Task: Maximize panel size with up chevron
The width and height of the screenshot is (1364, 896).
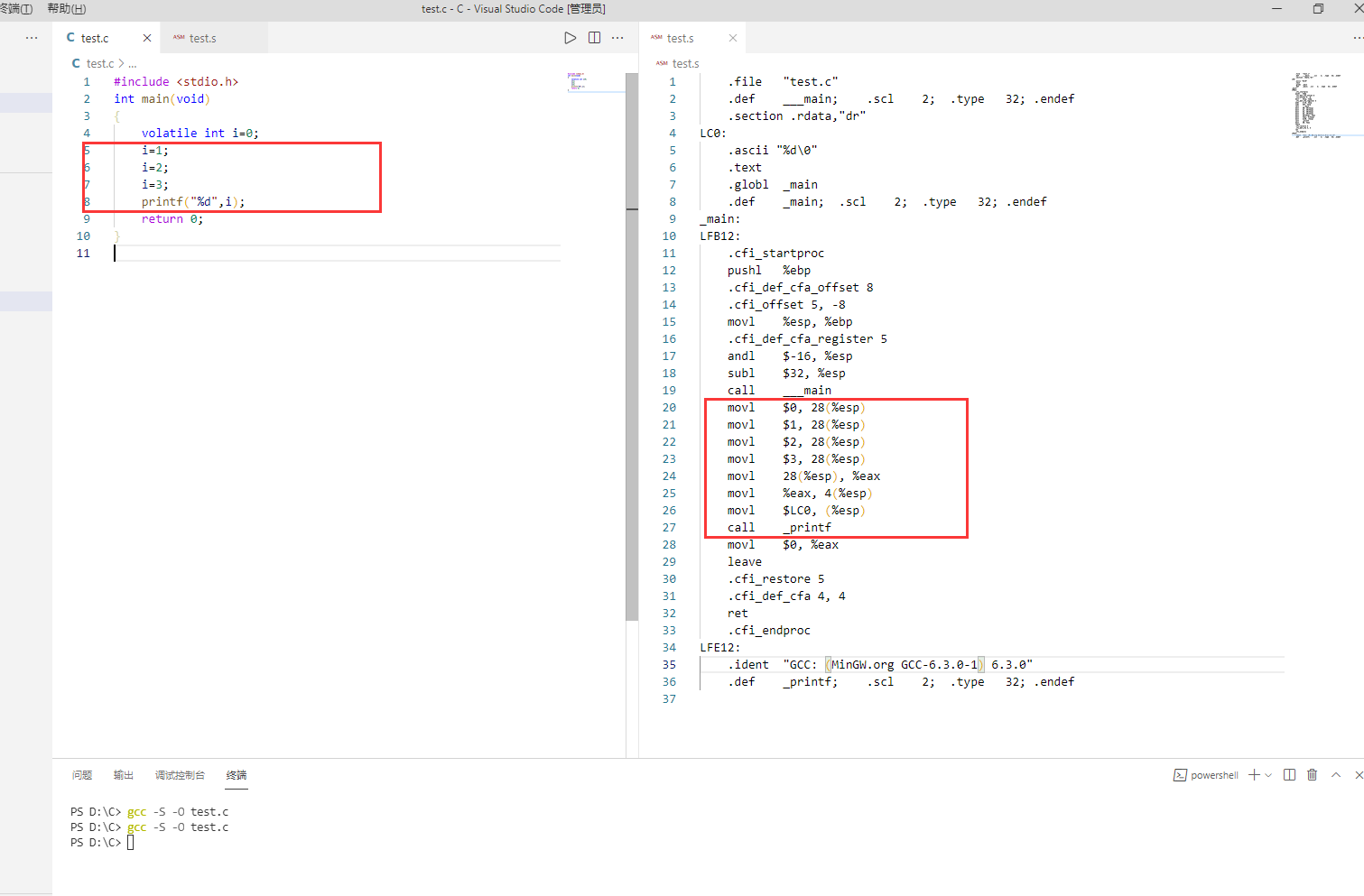Action: 1336,775
